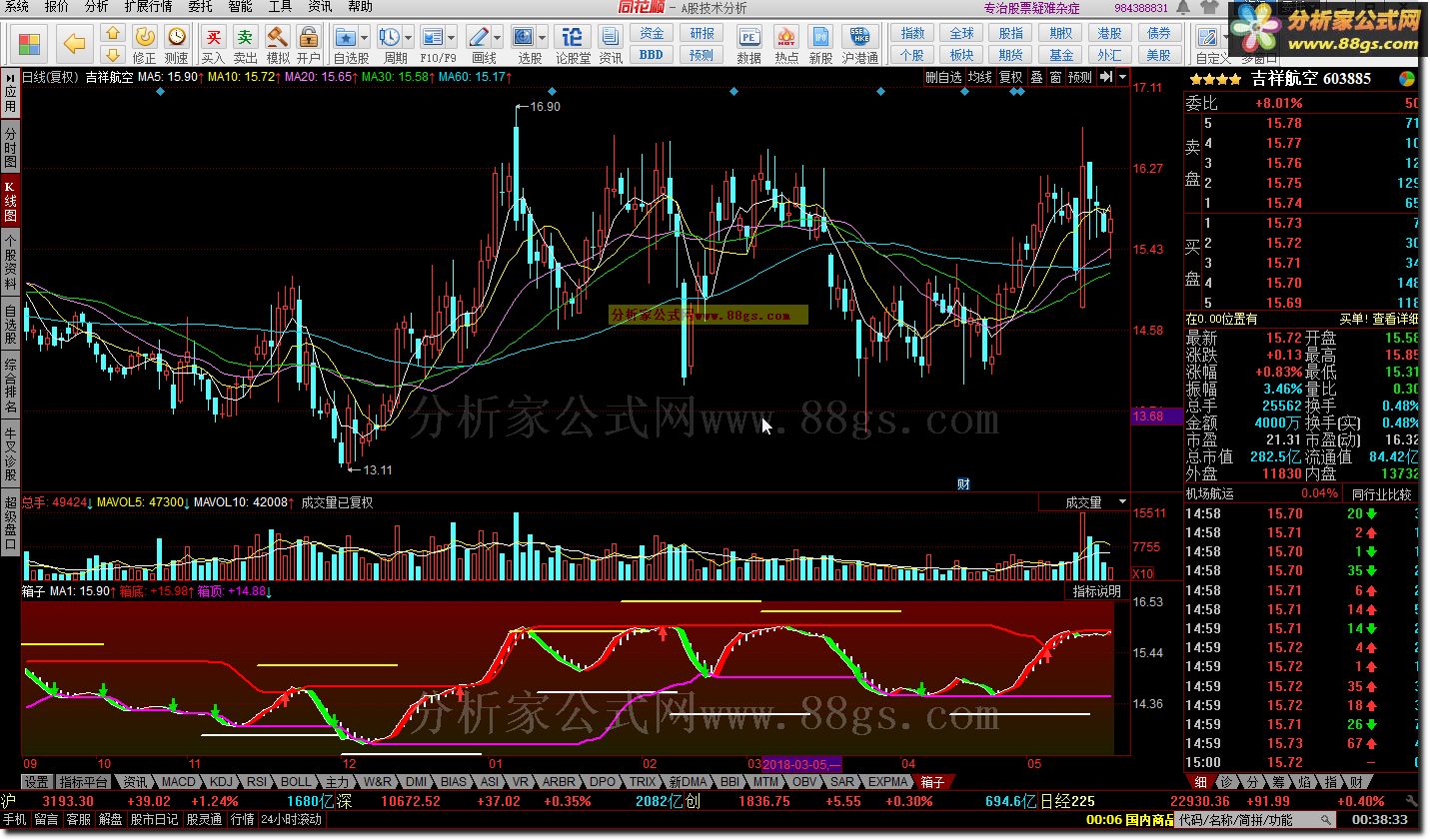Click the 开户 open account lock icon
This screenshot has width=1430, height=840.
click(x=309, y=38)
